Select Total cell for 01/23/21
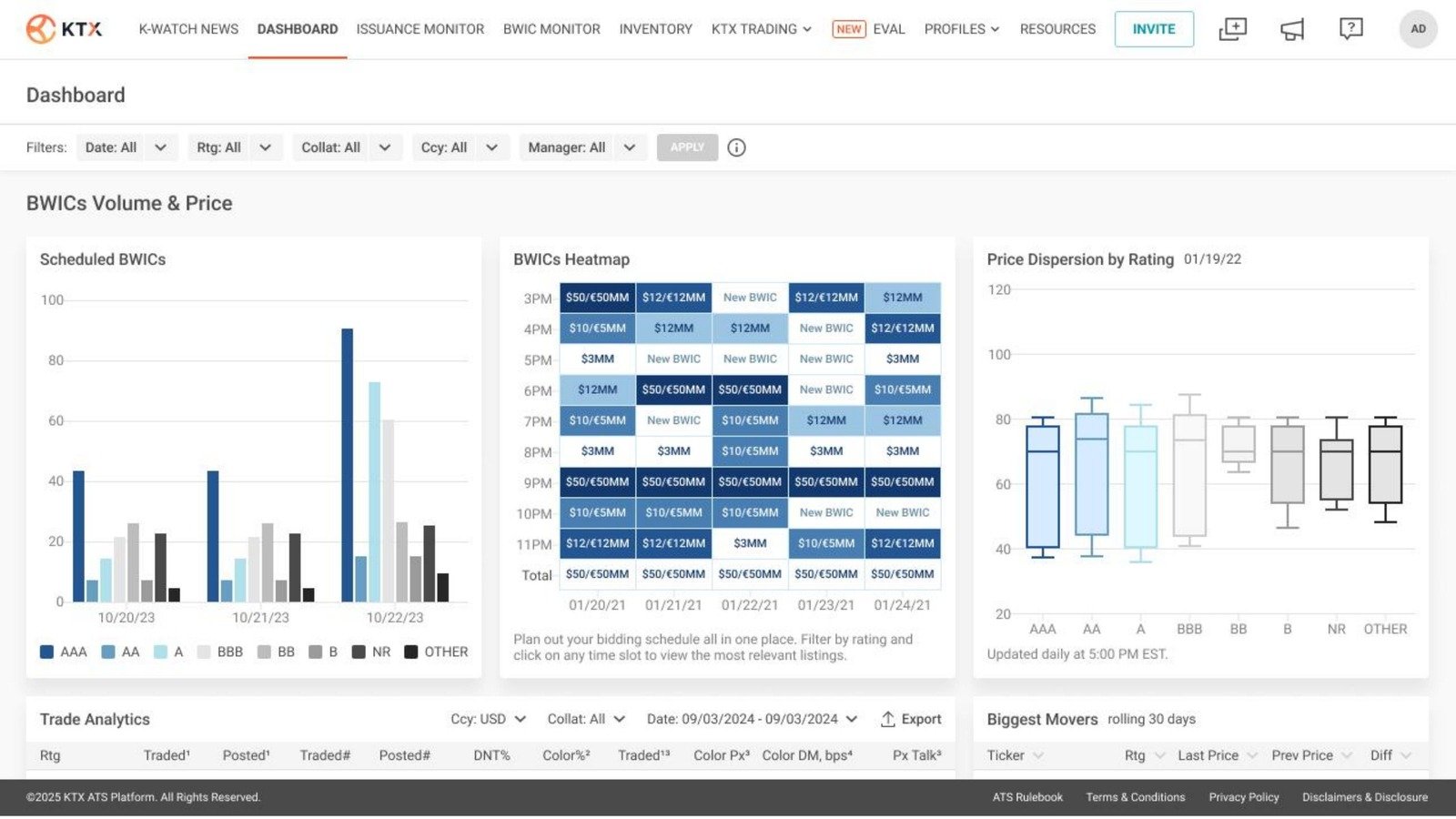Screen dimensions: 1456x819 pyautogui.click(x=826, y=574)
